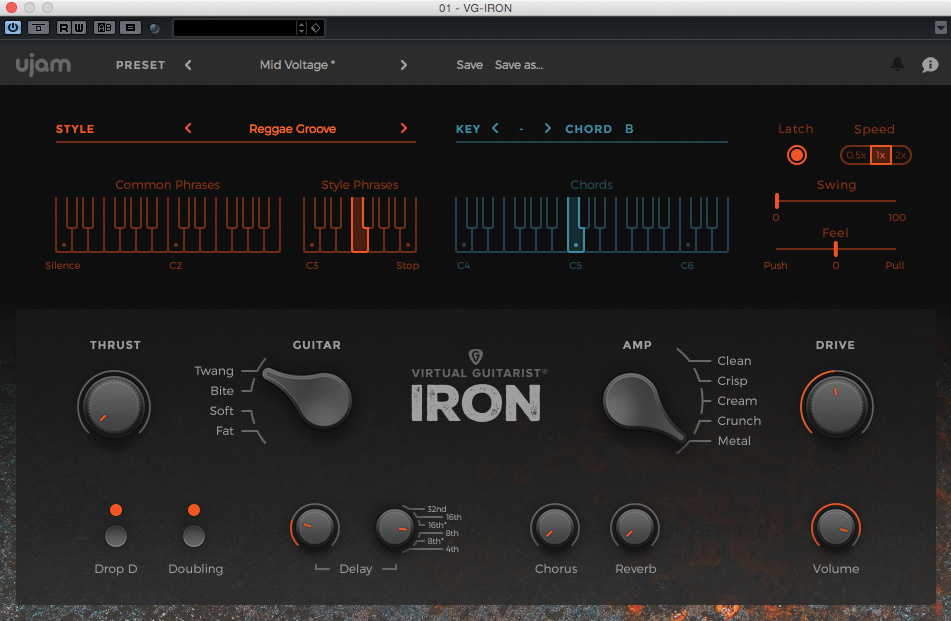Enable Write automation (W) button
Screen dimensions: 951x621
(78, 28)
